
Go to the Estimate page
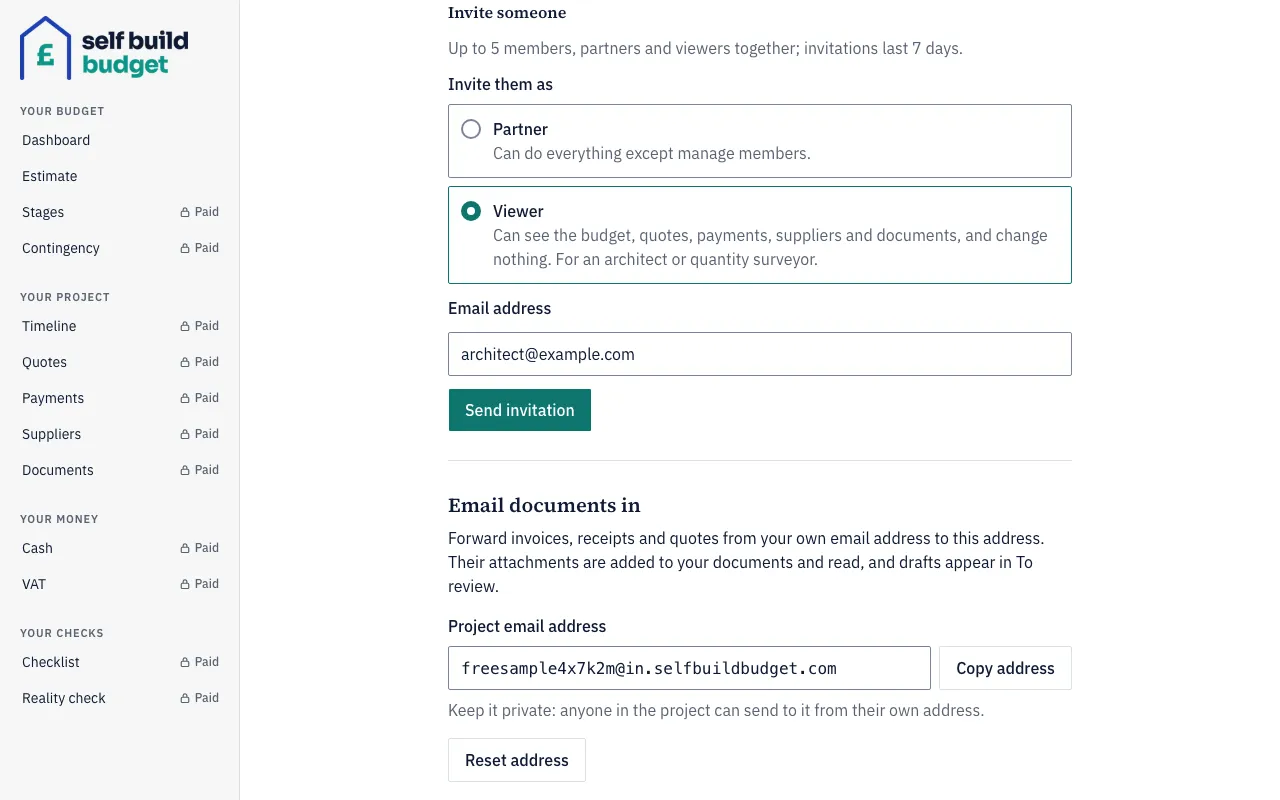tap(120, 176)
